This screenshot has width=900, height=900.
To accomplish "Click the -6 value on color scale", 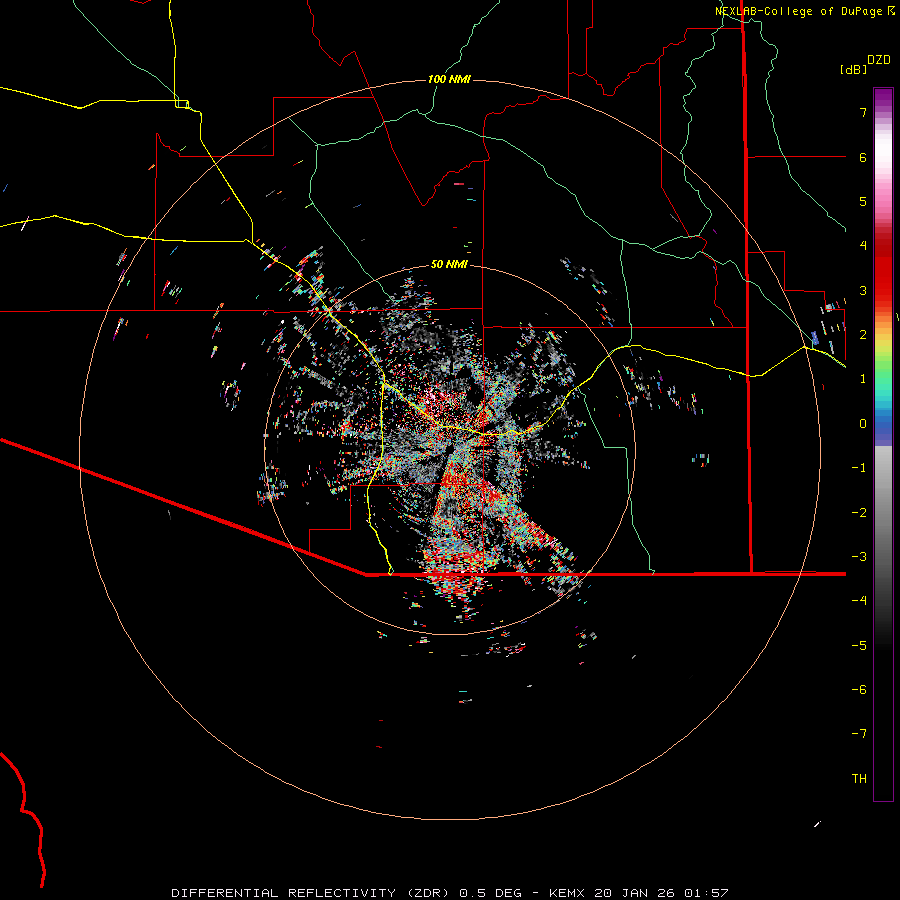I will [859, 690].
